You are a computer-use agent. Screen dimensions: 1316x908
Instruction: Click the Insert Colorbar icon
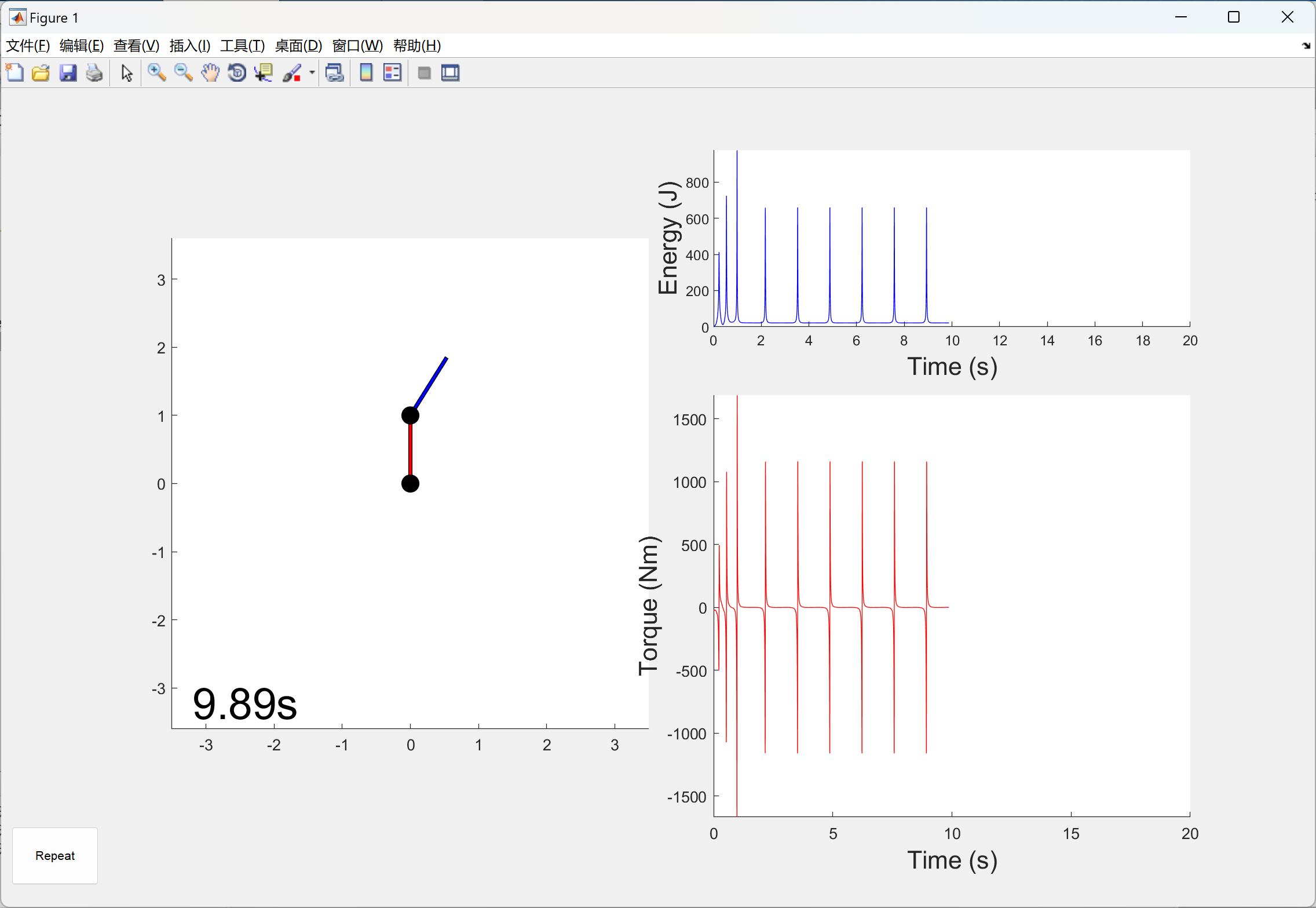click(x=366, y=73)
